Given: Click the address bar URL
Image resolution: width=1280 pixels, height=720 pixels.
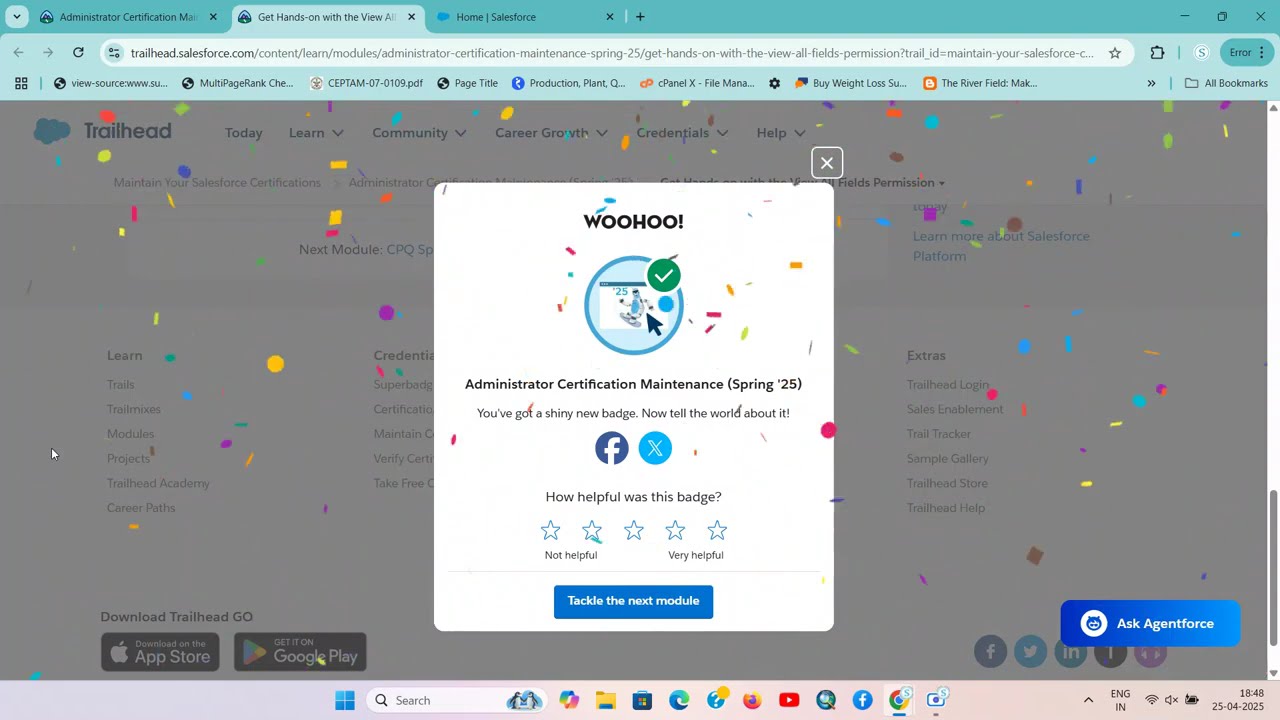Looking at the screenshot, I should (x=612, y=53).
